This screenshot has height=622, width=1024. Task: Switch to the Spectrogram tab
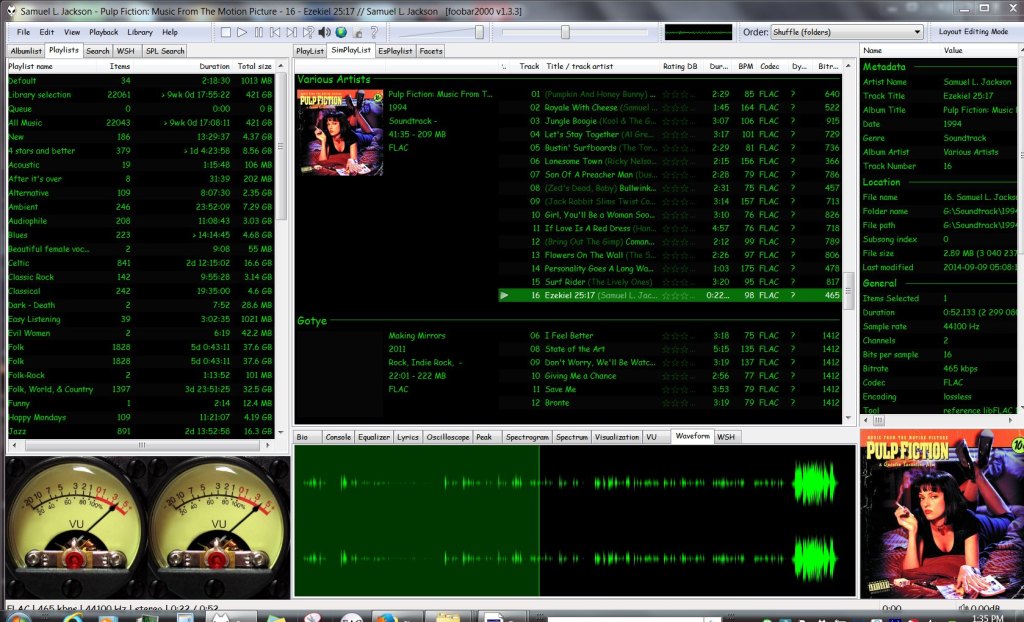[526, 437]
